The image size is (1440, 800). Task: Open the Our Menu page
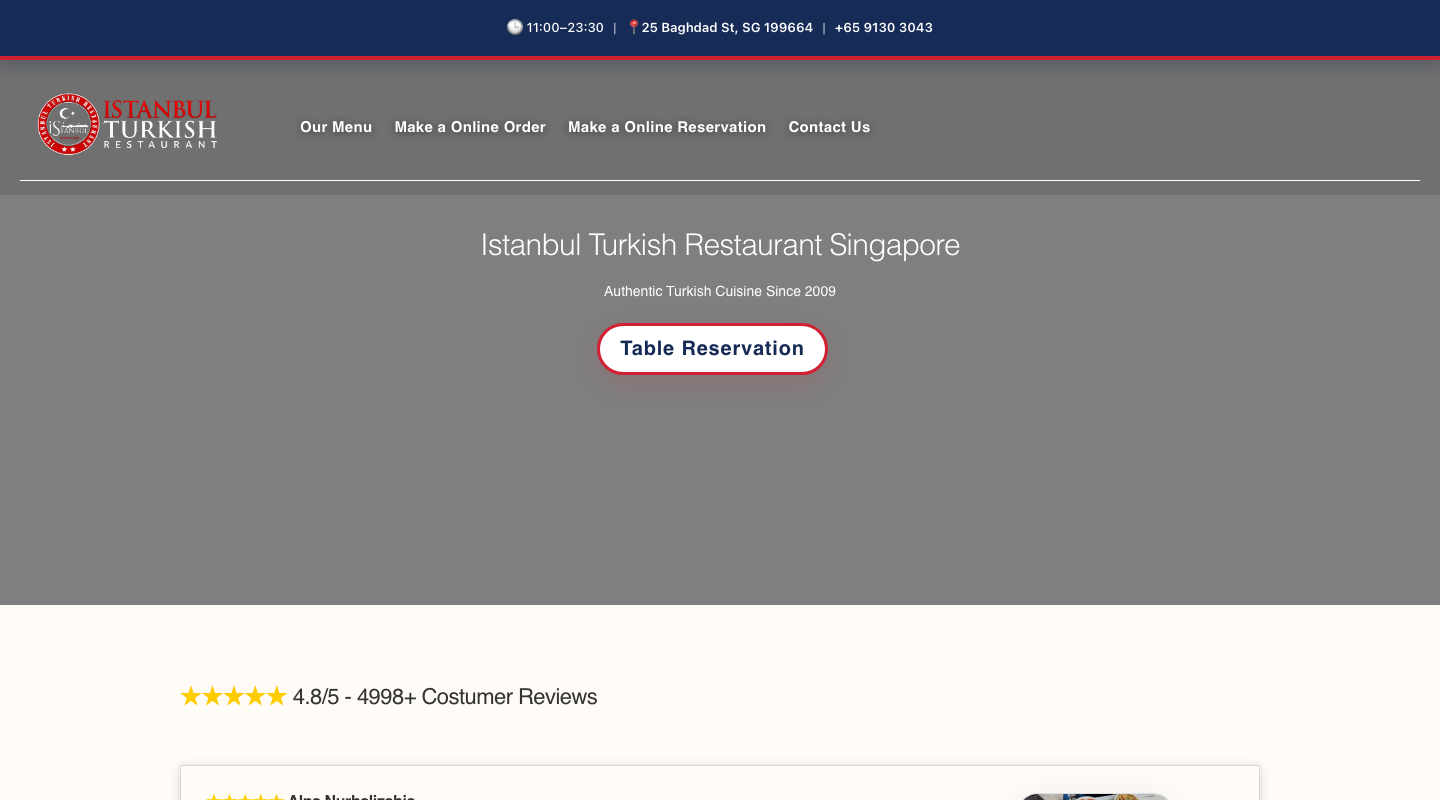336,127
